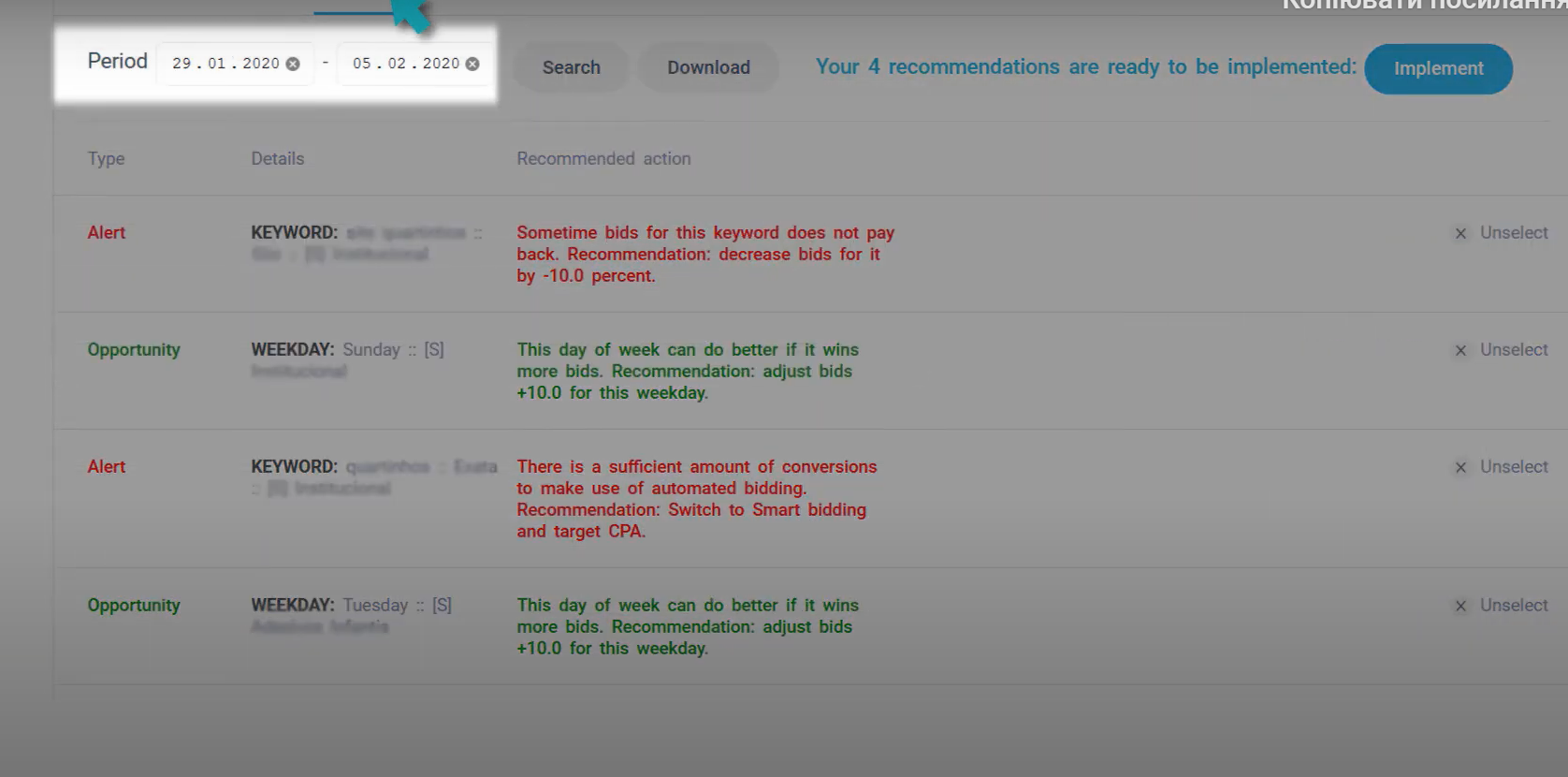Open the WEEKDAY Tuesday details entry
Image resolution: width=1568 pixels, height=777 pixels.
(351, 606)
